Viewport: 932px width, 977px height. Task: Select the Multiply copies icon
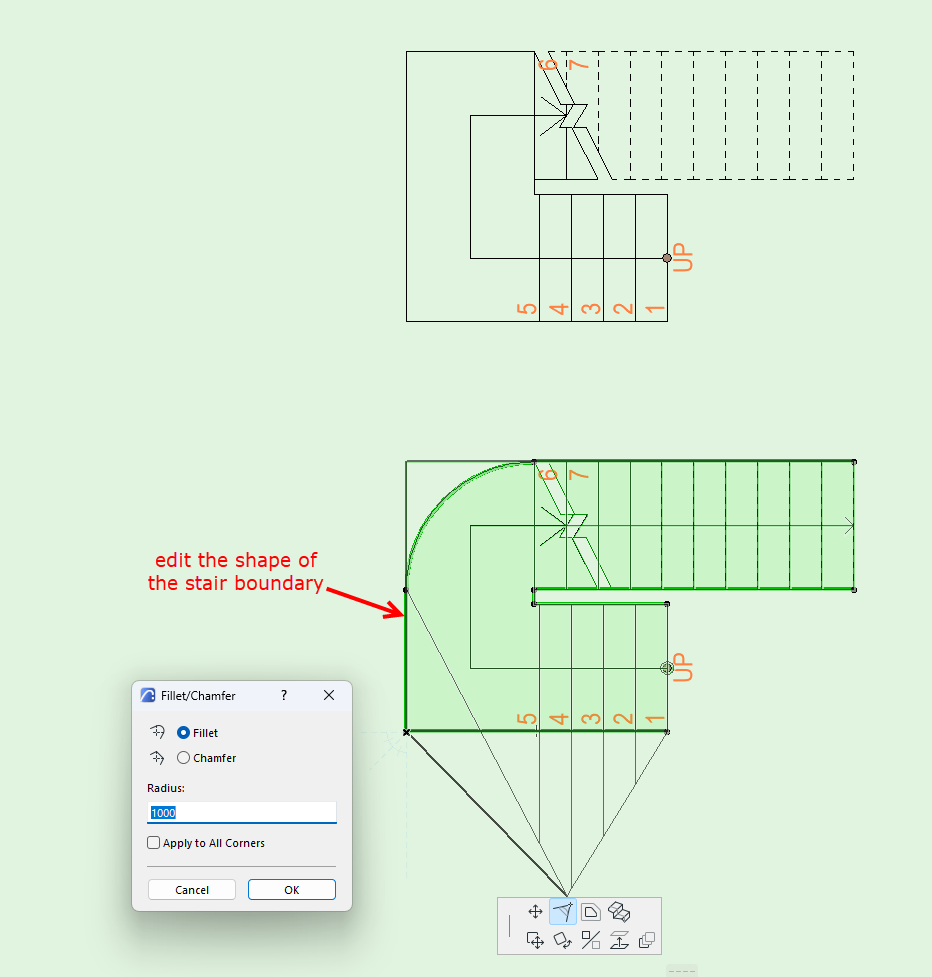(x=647, y=940)
